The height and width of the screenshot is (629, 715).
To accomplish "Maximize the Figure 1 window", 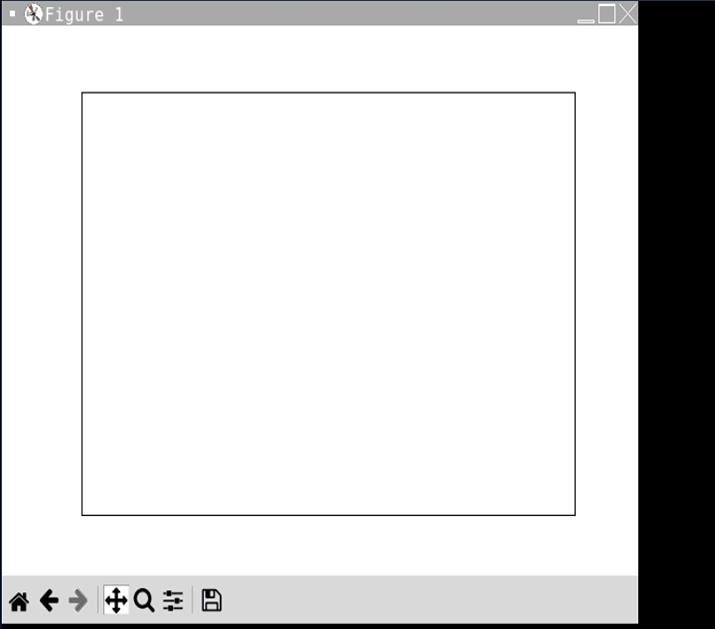I will point(606,13).
